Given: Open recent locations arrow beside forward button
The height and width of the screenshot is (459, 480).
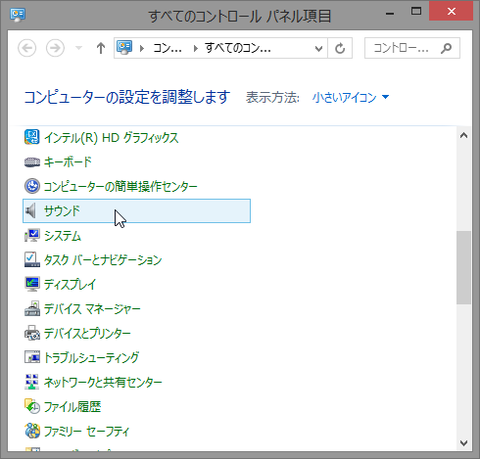Looking at the screenshot, I should (x=79, y=48).
